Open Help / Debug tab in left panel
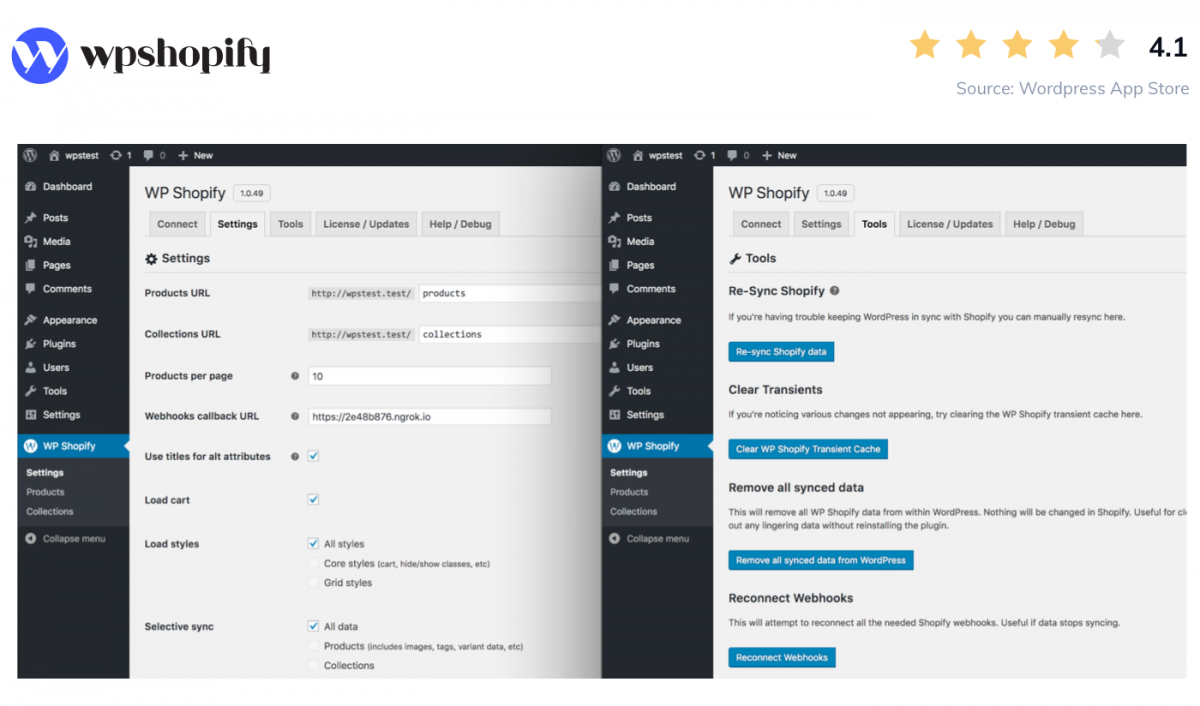 click(x=460, y=224)
